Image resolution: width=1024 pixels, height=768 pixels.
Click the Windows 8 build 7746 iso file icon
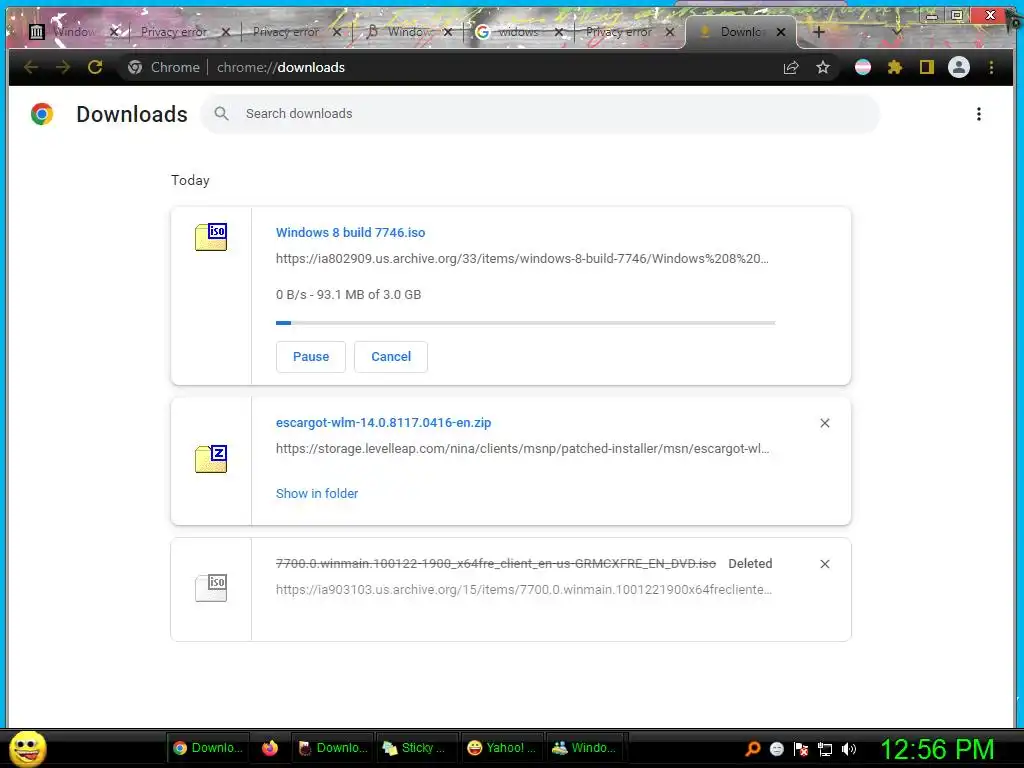coord(211,237)
